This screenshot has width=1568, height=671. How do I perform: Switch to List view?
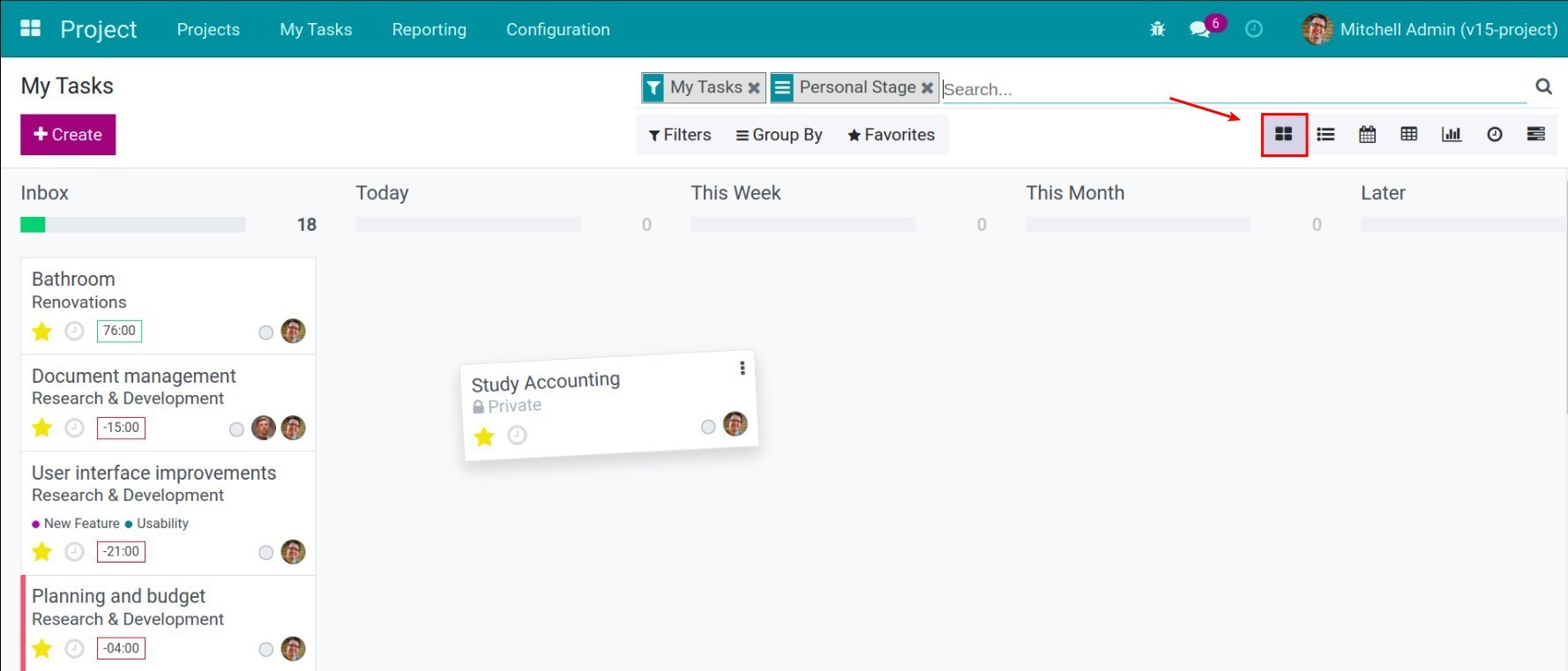(1325, 134)
